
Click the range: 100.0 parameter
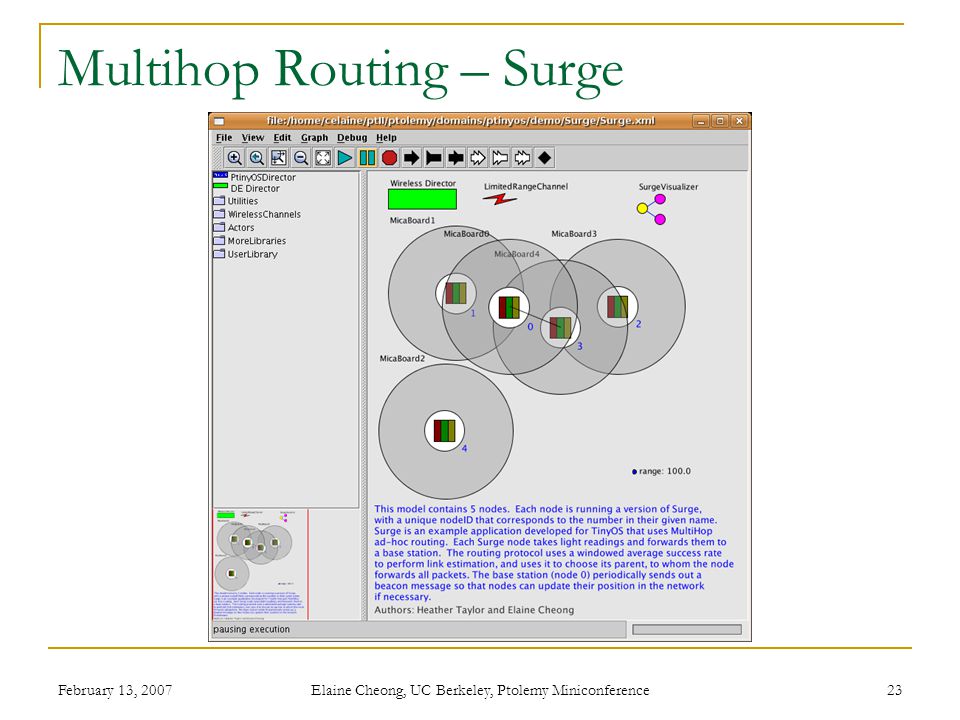pos(661,471)
